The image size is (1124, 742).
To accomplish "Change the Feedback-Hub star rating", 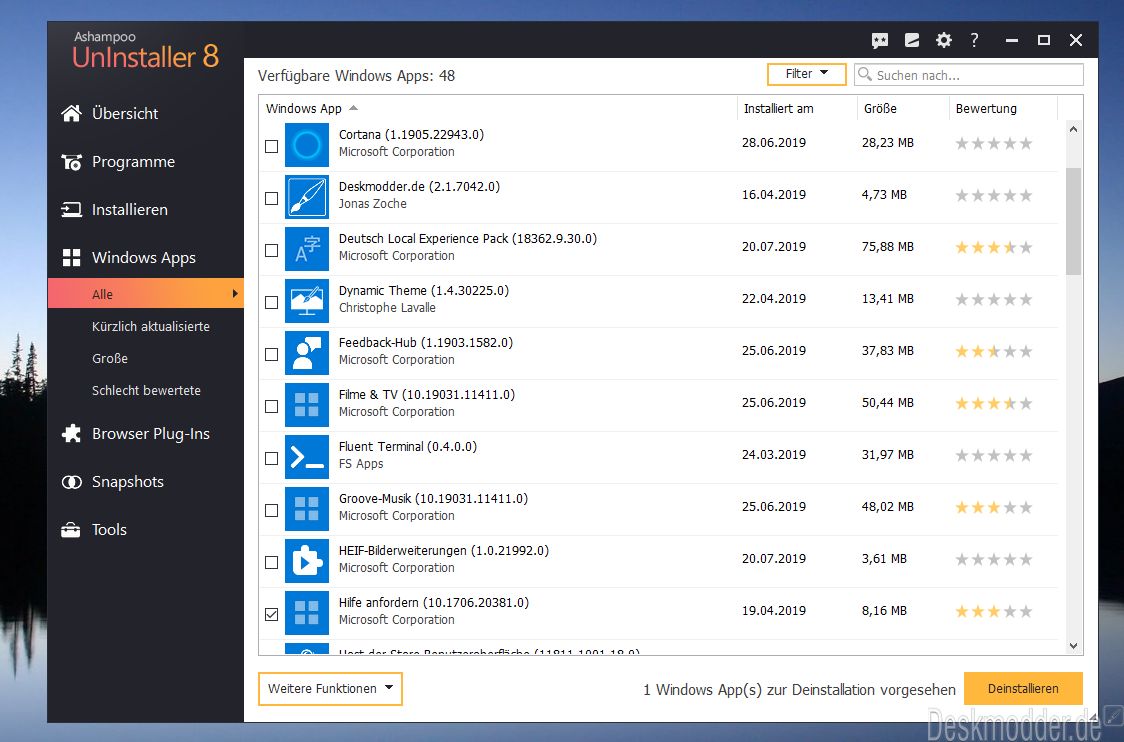I will [994, 351].
